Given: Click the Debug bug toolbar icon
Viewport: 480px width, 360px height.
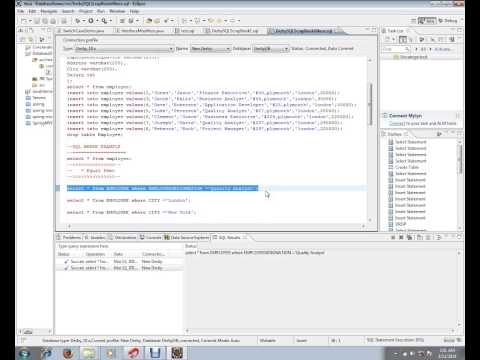Looking at the screenshot, I should point(77,21).
